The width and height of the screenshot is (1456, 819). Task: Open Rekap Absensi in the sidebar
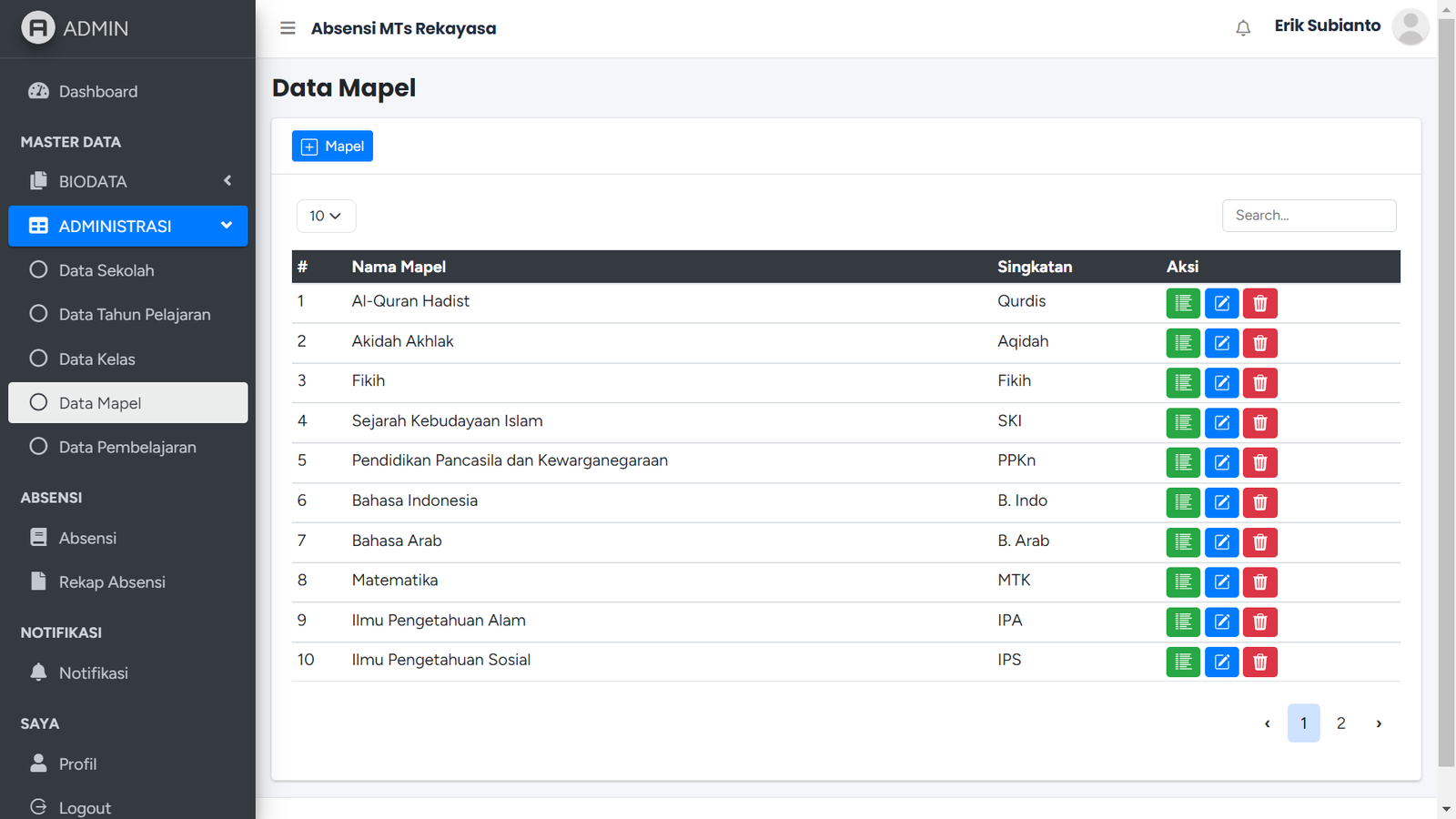pos(112,582)
